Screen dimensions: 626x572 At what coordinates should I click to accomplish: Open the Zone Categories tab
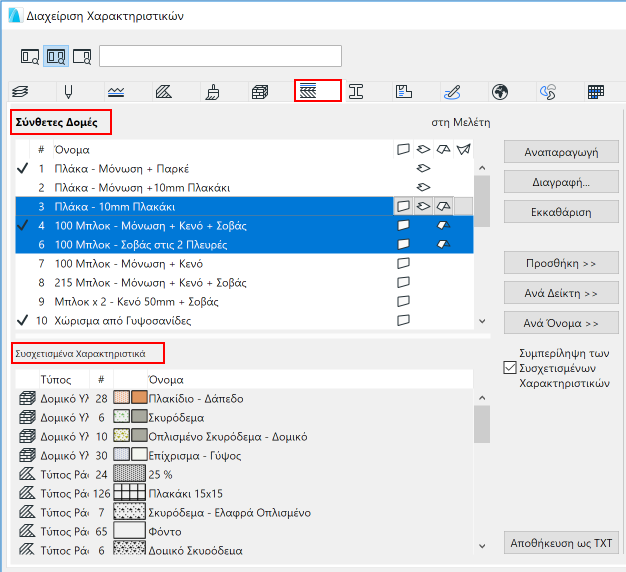point(404,91)
